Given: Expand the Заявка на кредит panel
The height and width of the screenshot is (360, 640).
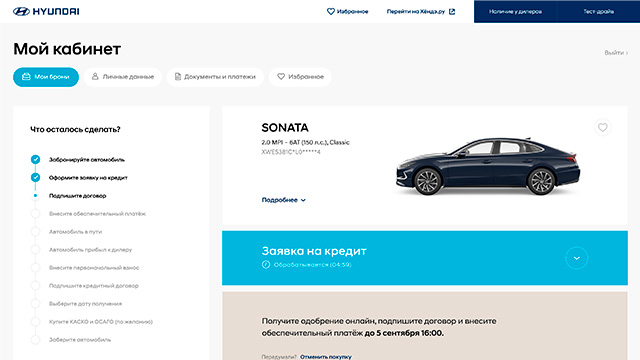Looking at the screenshot, I should pos(576,258).
